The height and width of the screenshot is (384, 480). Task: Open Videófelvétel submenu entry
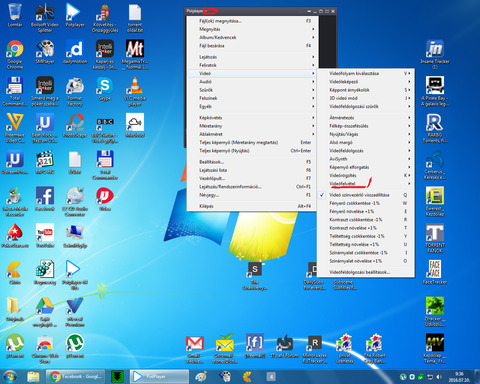(366, 184)
